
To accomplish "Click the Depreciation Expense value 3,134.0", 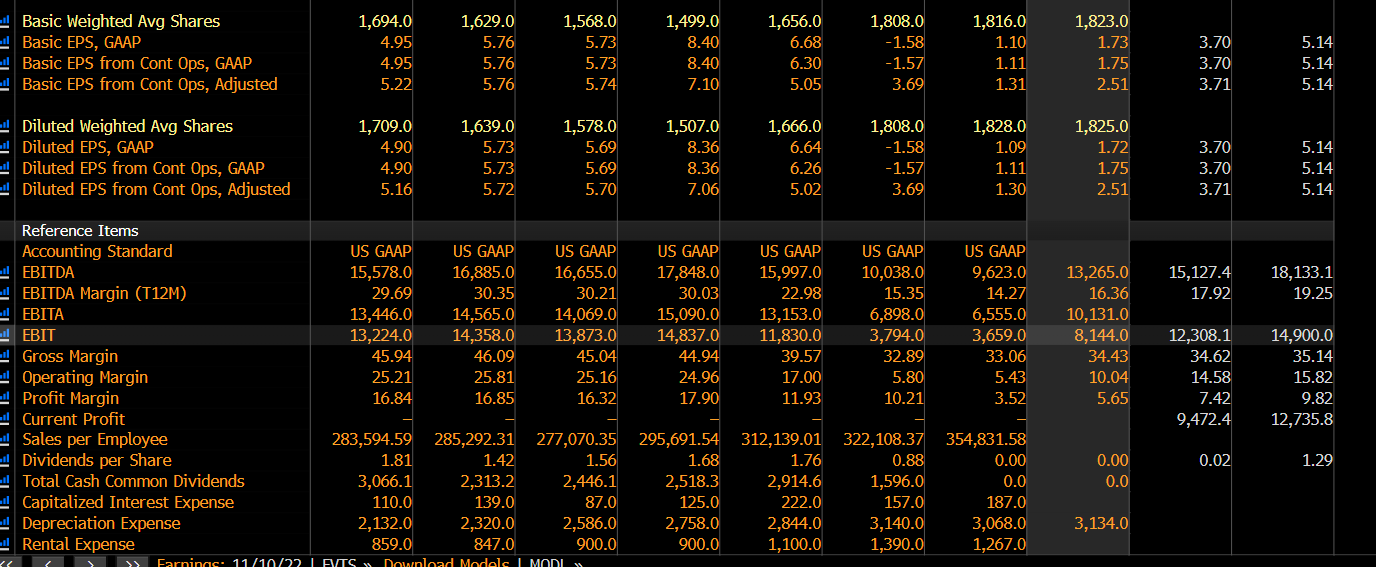I will click(x=1101, y=523).
